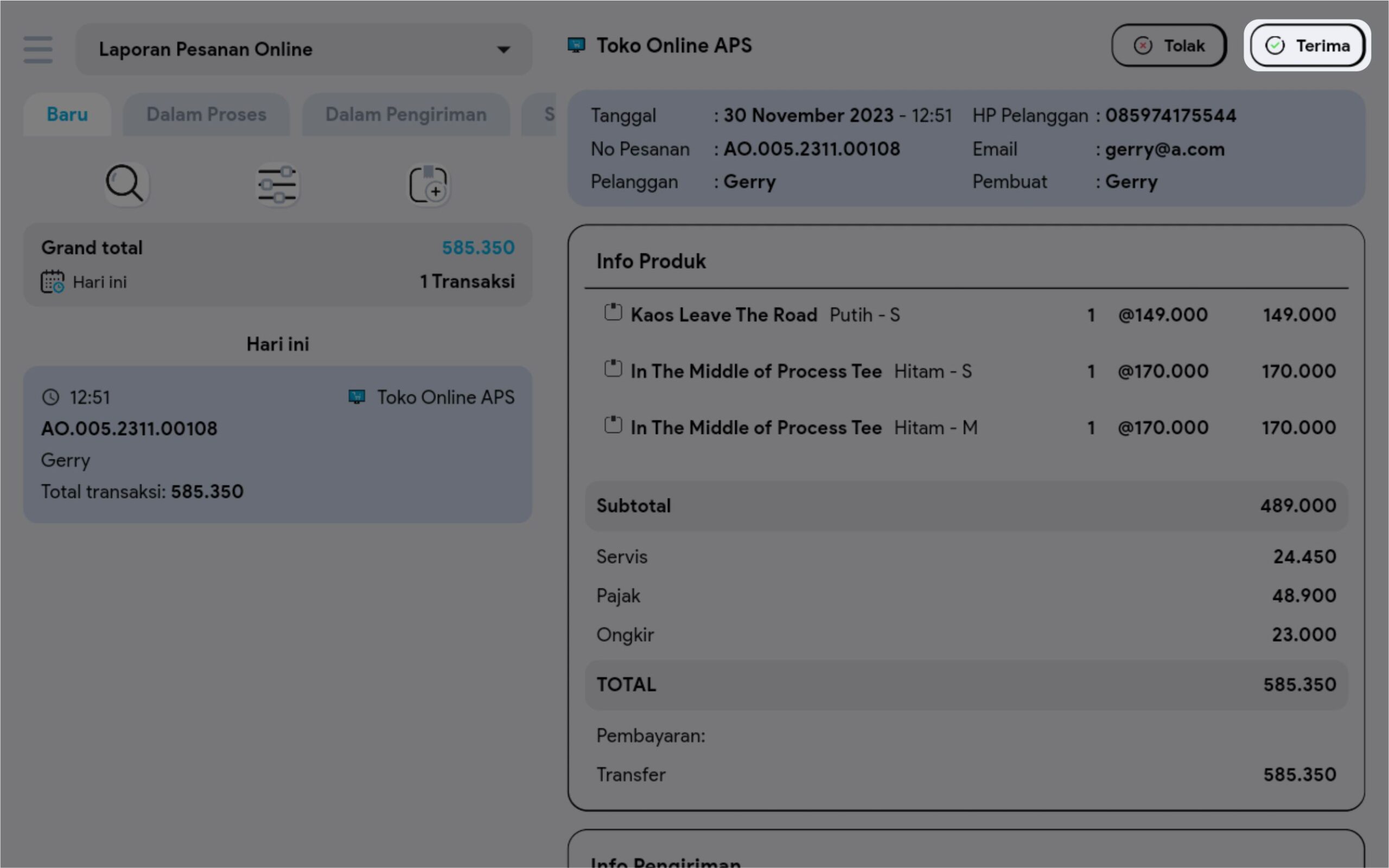Switch to the Dalam Proses tab
Viewport: 1389px width, 868px height.
[x=206, y=114]
